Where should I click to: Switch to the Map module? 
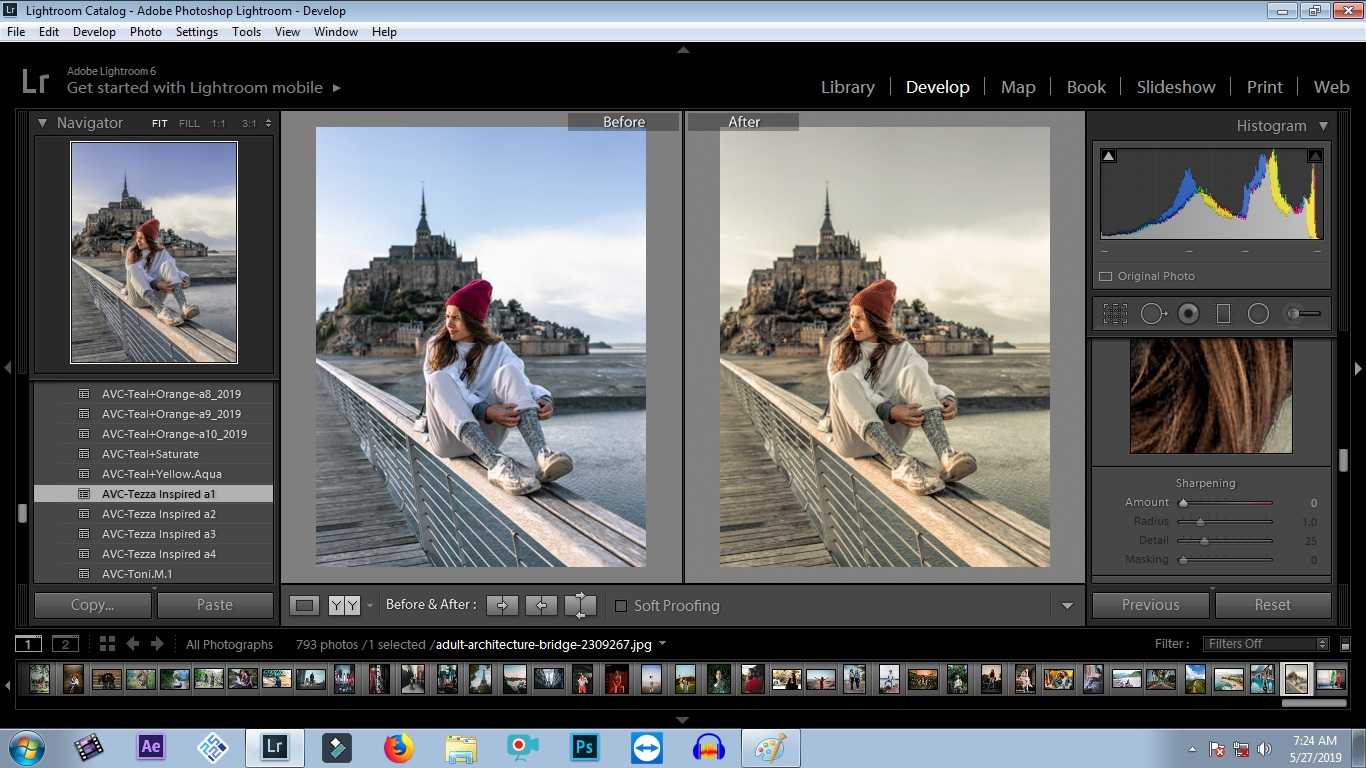[x=1018, y=87]
